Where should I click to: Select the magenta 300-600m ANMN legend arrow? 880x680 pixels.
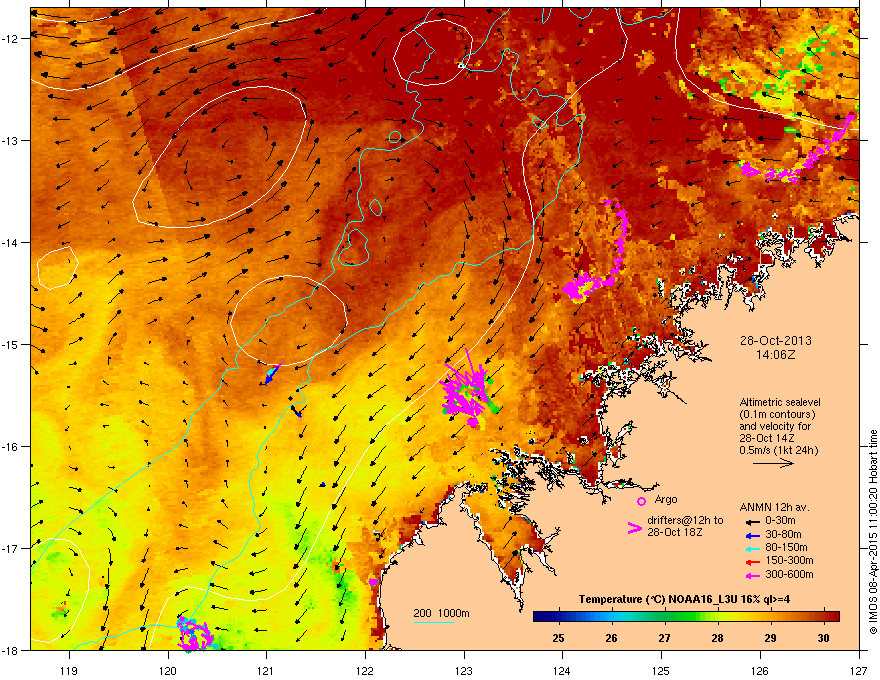[752, 575]
